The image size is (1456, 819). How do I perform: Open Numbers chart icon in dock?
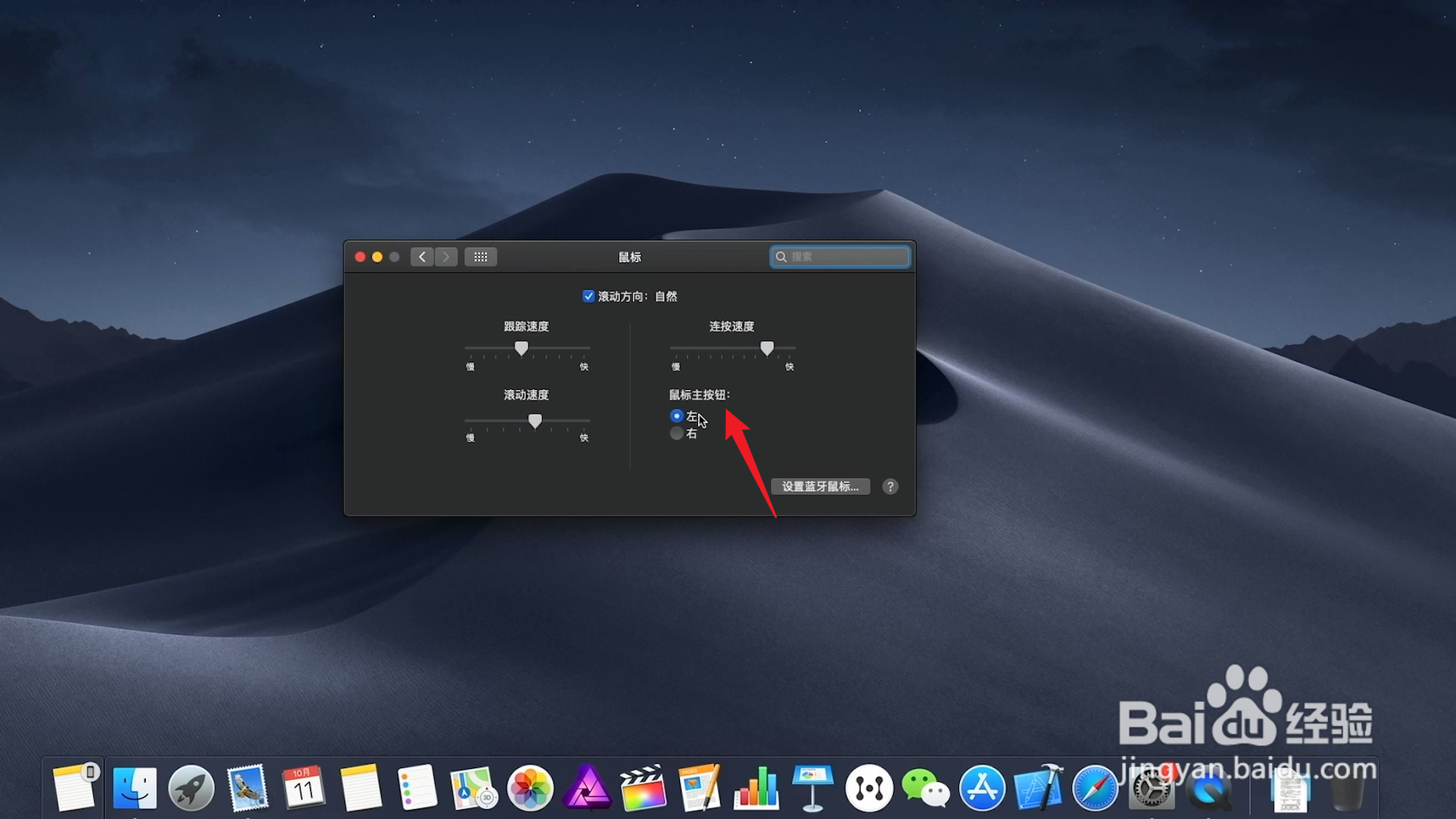756,788
